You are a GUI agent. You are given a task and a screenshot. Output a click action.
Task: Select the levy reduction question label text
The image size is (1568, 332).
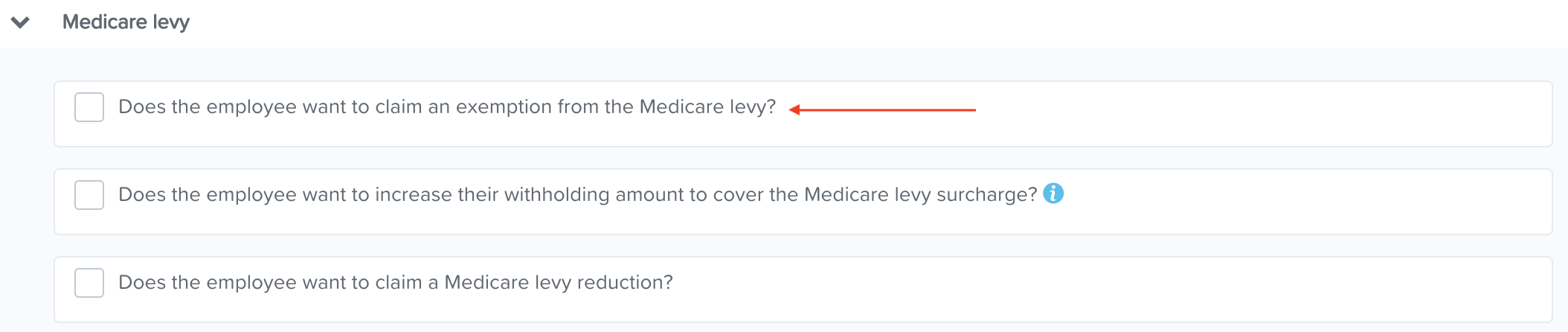[x=396, y=283]
